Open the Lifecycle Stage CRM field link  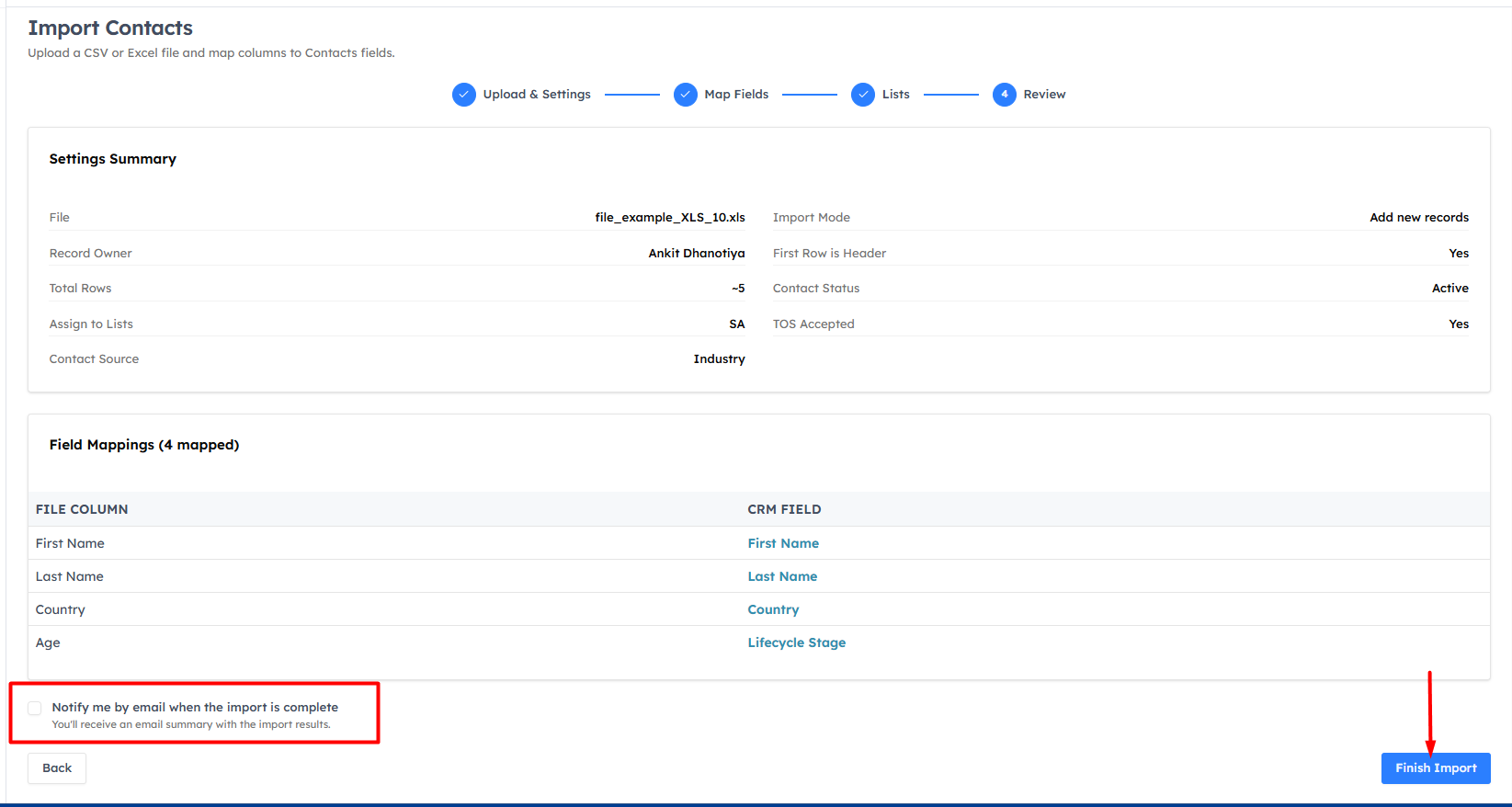[x=797, y=642]
